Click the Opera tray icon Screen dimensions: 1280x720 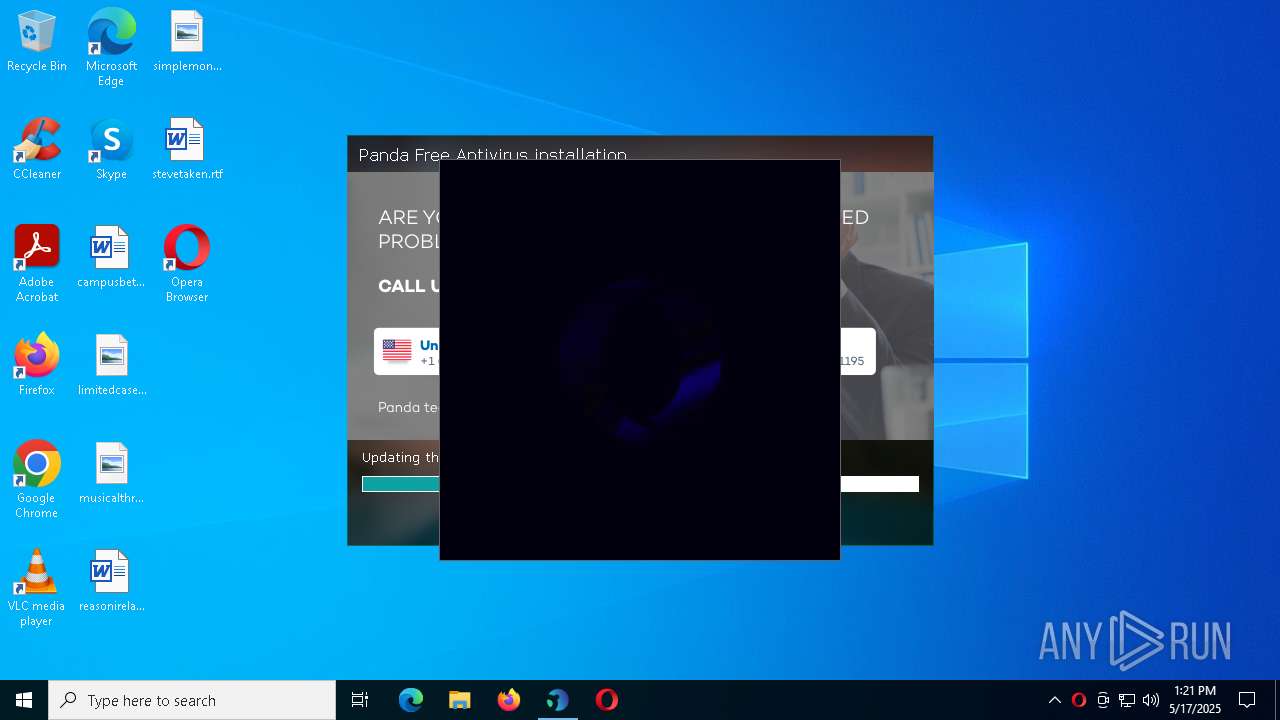[1079, 700]
